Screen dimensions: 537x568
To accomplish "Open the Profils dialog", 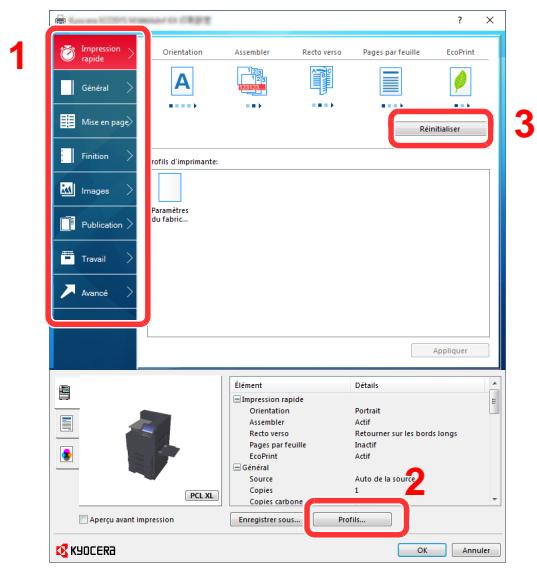I will pyautogui.click(x=352, y=519).
